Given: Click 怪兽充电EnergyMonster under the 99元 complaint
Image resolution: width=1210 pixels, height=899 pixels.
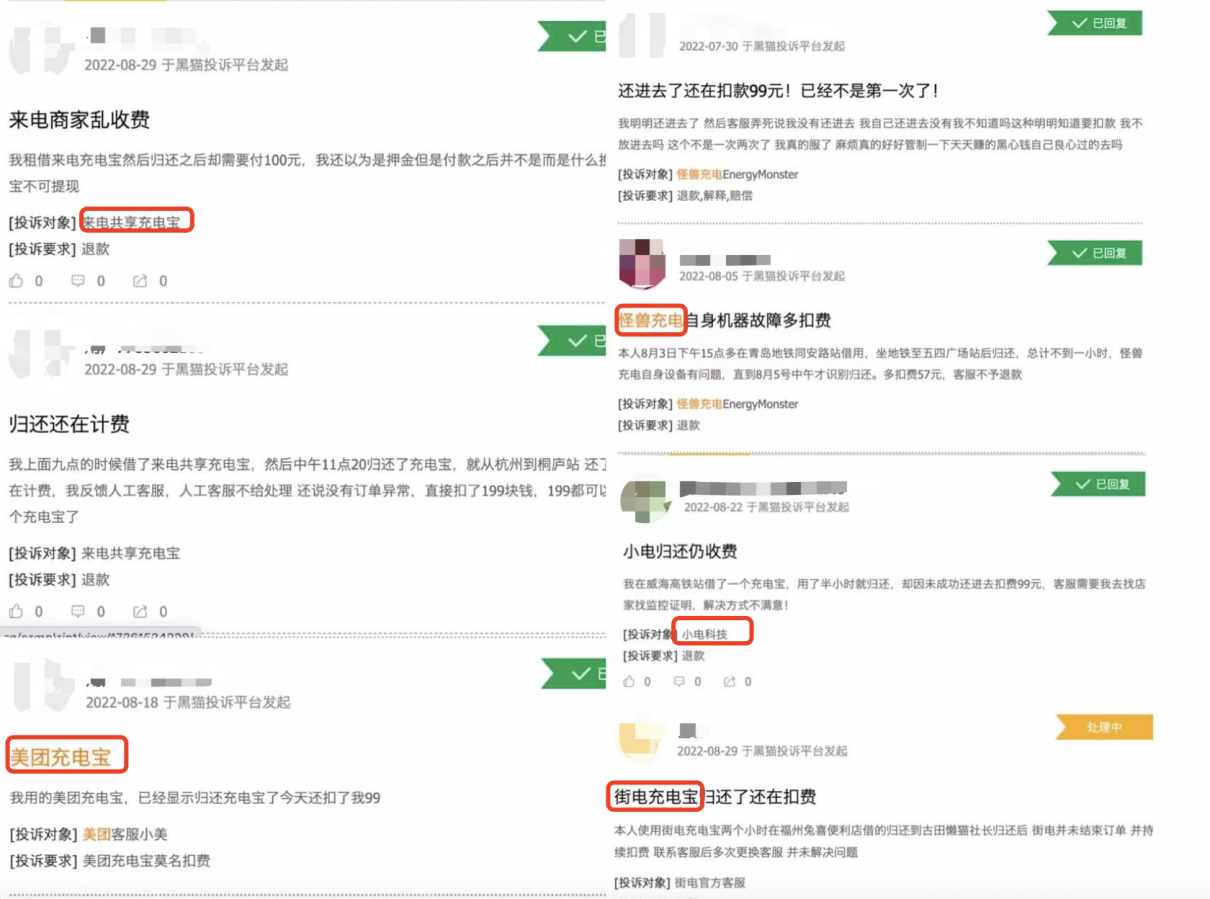Looking at the screenshot, I should pyautogui.click(x=738, y=174).
